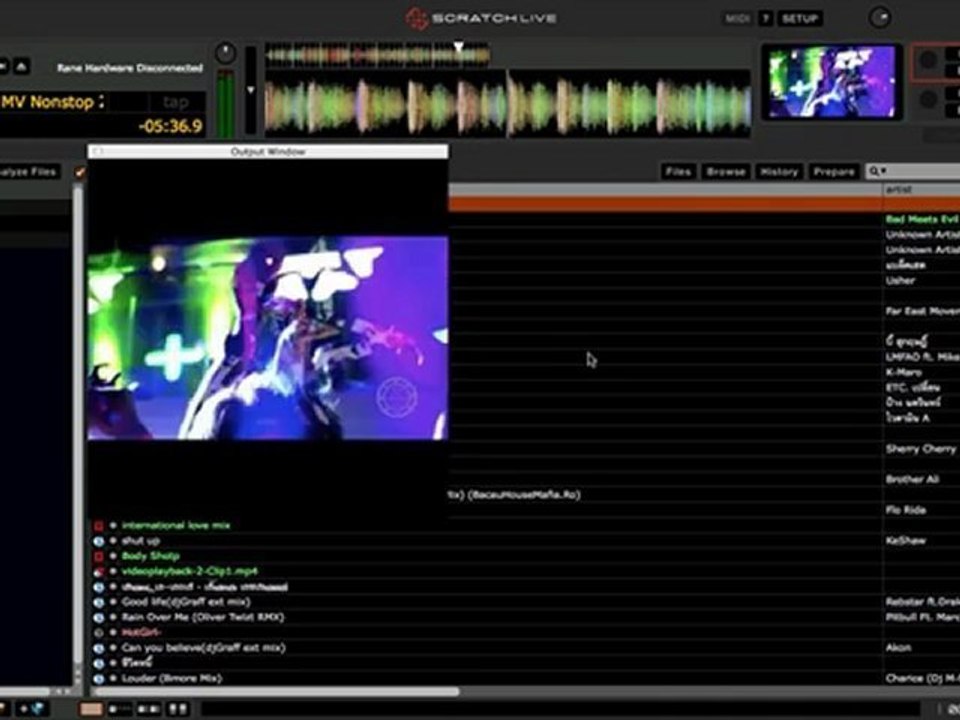Open the Browse panel tab
The height and width of the screenshot is (720, 960).
pyautogui.click(x=726, y=171)
